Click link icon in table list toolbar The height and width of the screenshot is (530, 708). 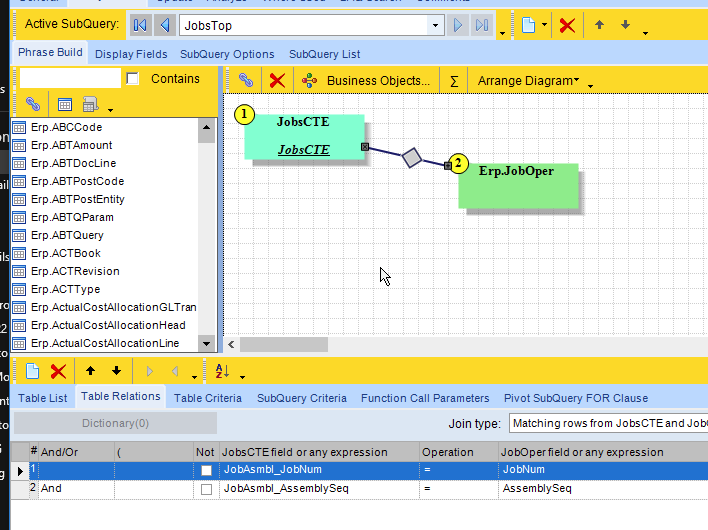pyautogui.click(x=33, y=104)
